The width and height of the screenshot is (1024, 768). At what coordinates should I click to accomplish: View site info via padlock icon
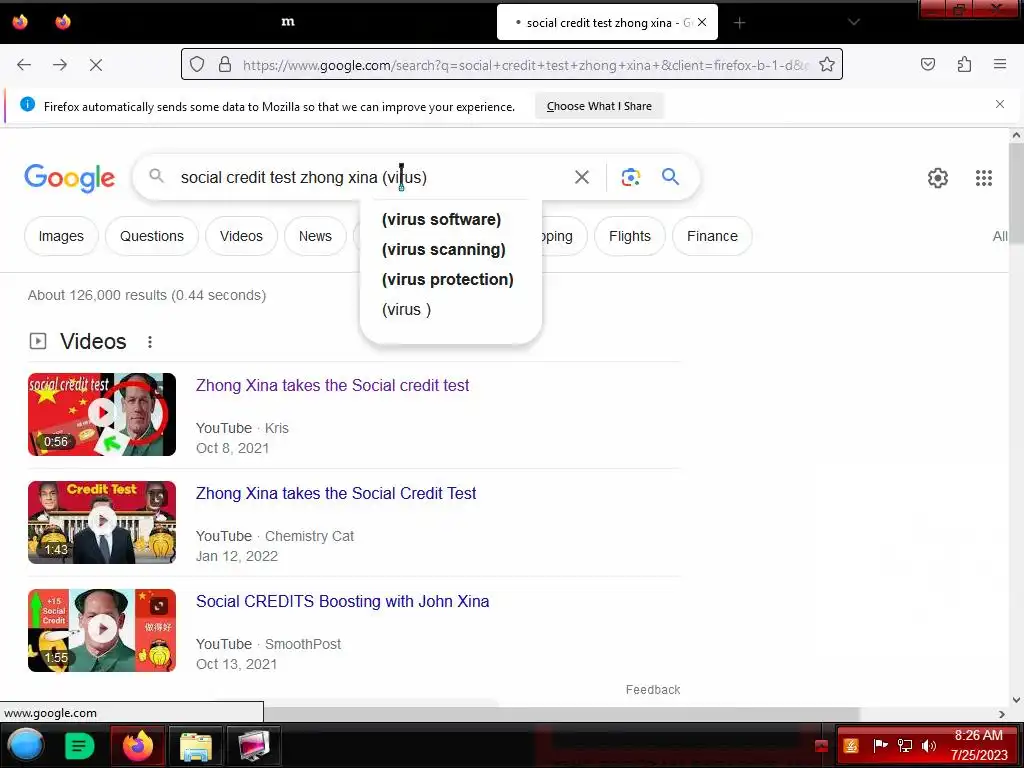[x=225, y=64]
